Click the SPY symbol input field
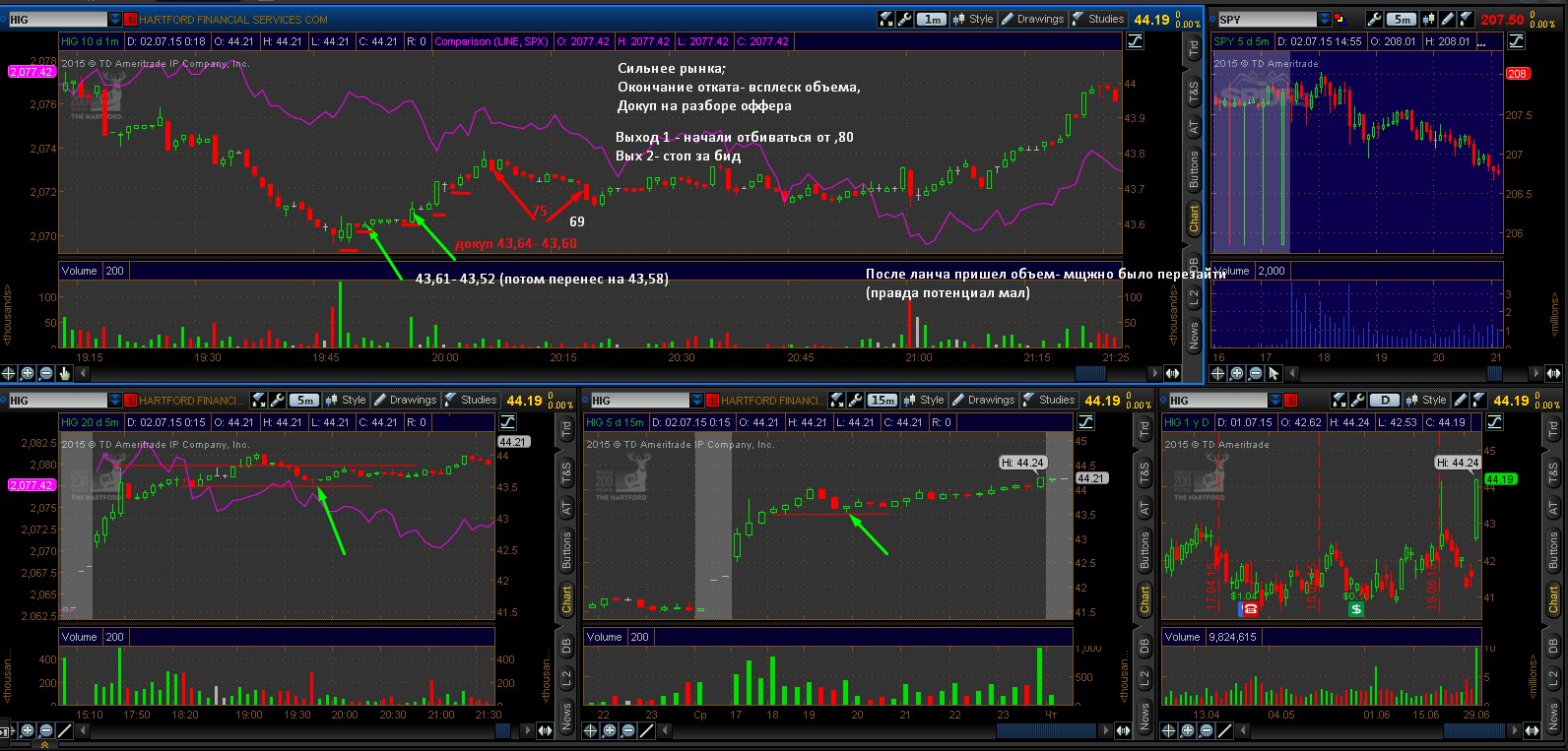This screenshot has height=751, width=1568. point(1267,19)
